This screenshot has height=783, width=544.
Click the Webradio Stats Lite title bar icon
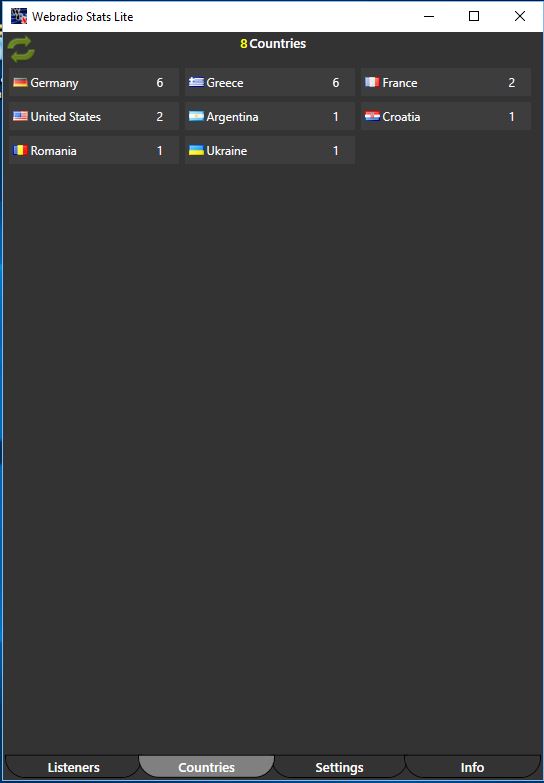(x=19, y=16)
